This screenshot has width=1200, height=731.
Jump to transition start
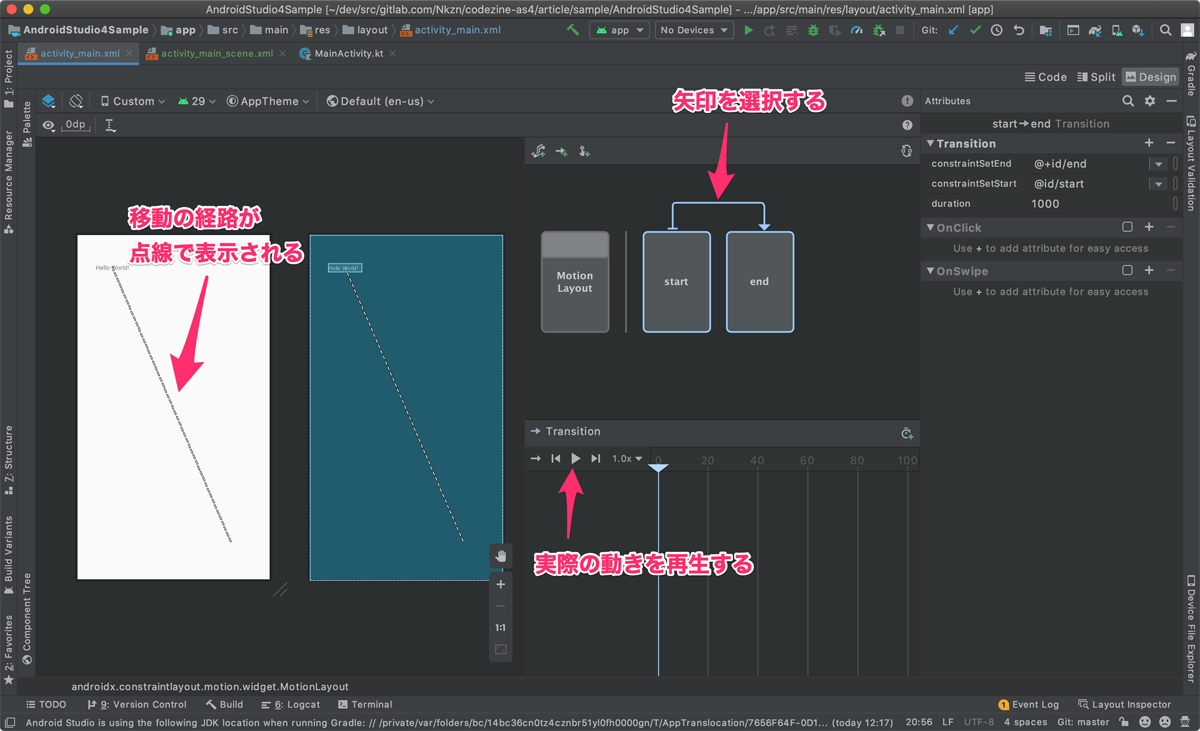[556, 458]
